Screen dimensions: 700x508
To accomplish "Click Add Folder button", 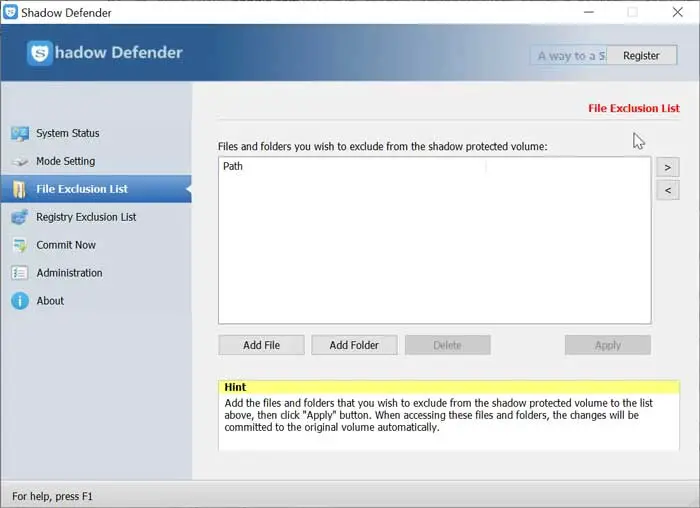I will (354, 345).
